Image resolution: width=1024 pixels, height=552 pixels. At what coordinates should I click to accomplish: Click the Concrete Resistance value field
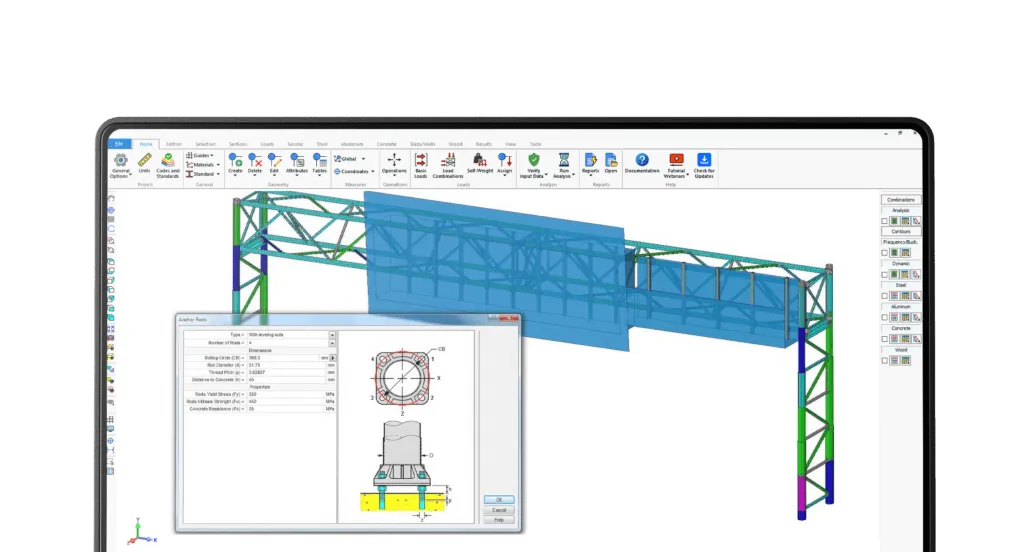pyautogui.click(x=287, y=409)
